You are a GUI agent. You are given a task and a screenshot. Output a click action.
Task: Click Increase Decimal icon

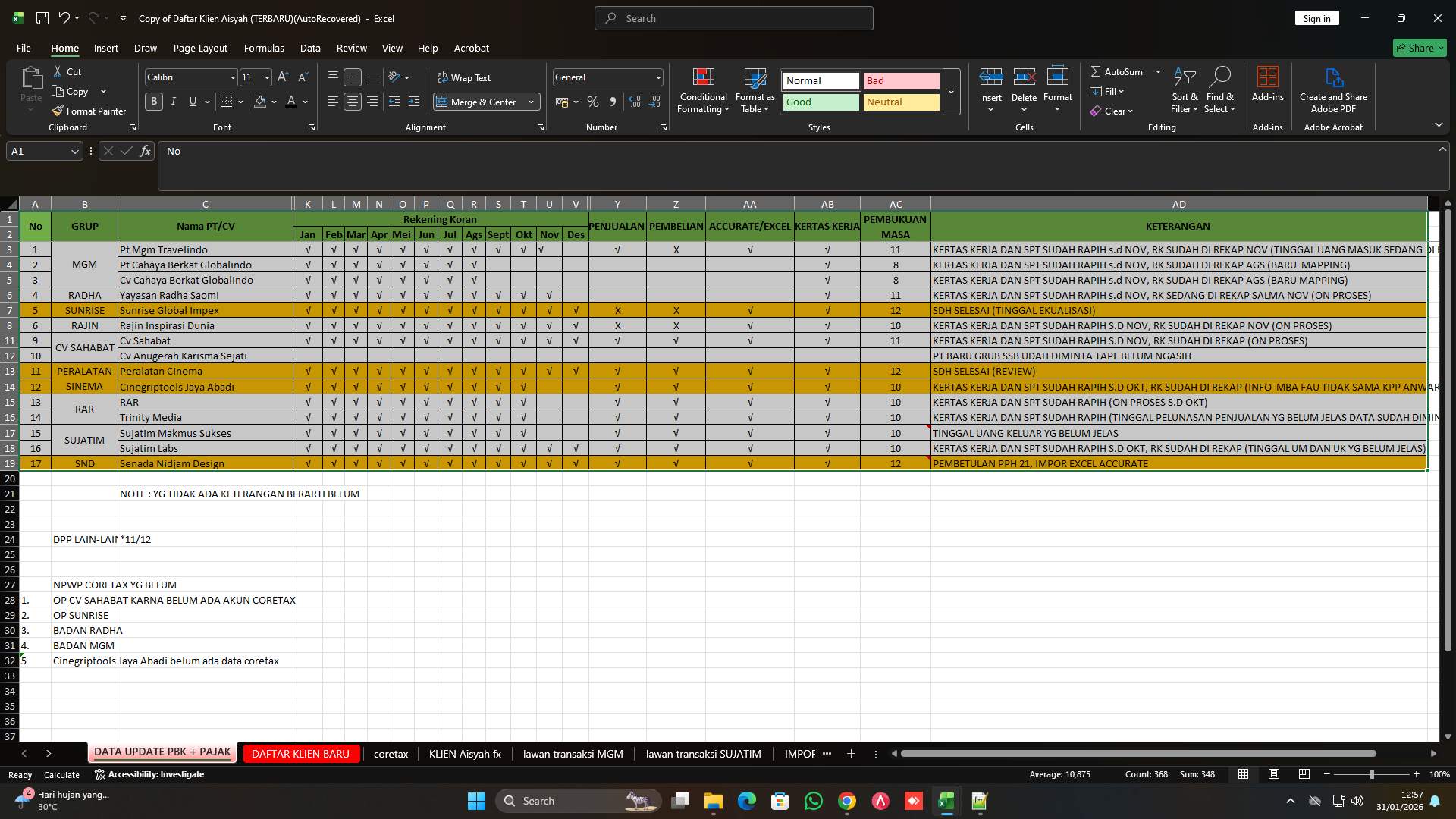tap(635, 102)
